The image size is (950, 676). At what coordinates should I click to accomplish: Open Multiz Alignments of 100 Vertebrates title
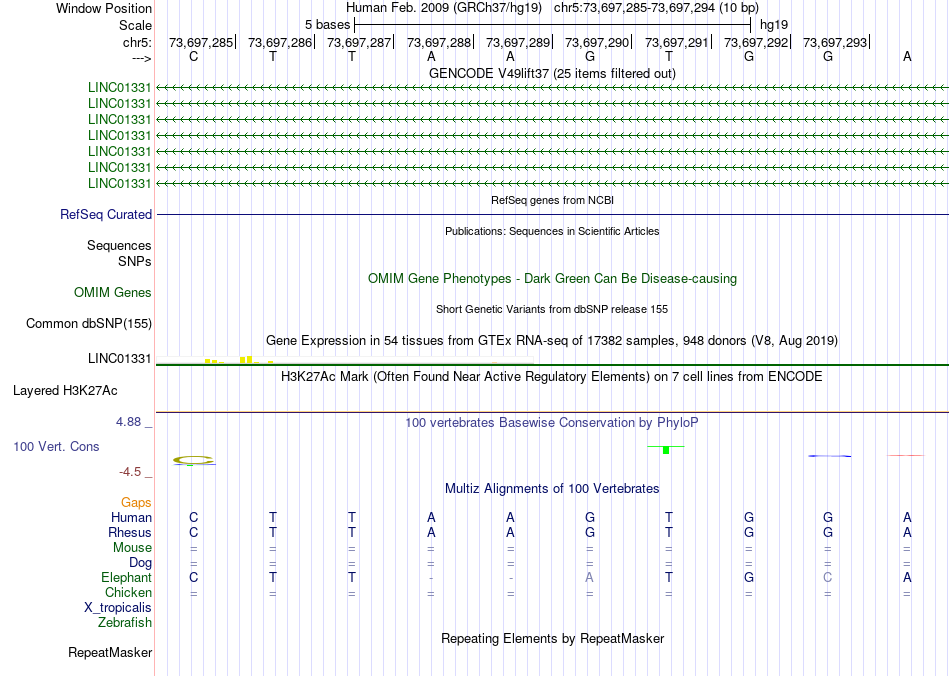(x=552, y=489)
